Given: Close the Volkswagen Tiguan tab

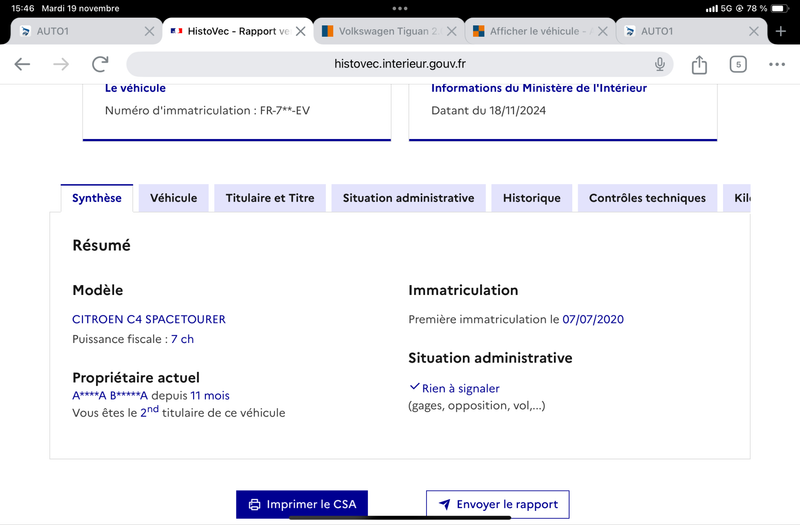Looking at the screenshot, I should tap(452, 32).
